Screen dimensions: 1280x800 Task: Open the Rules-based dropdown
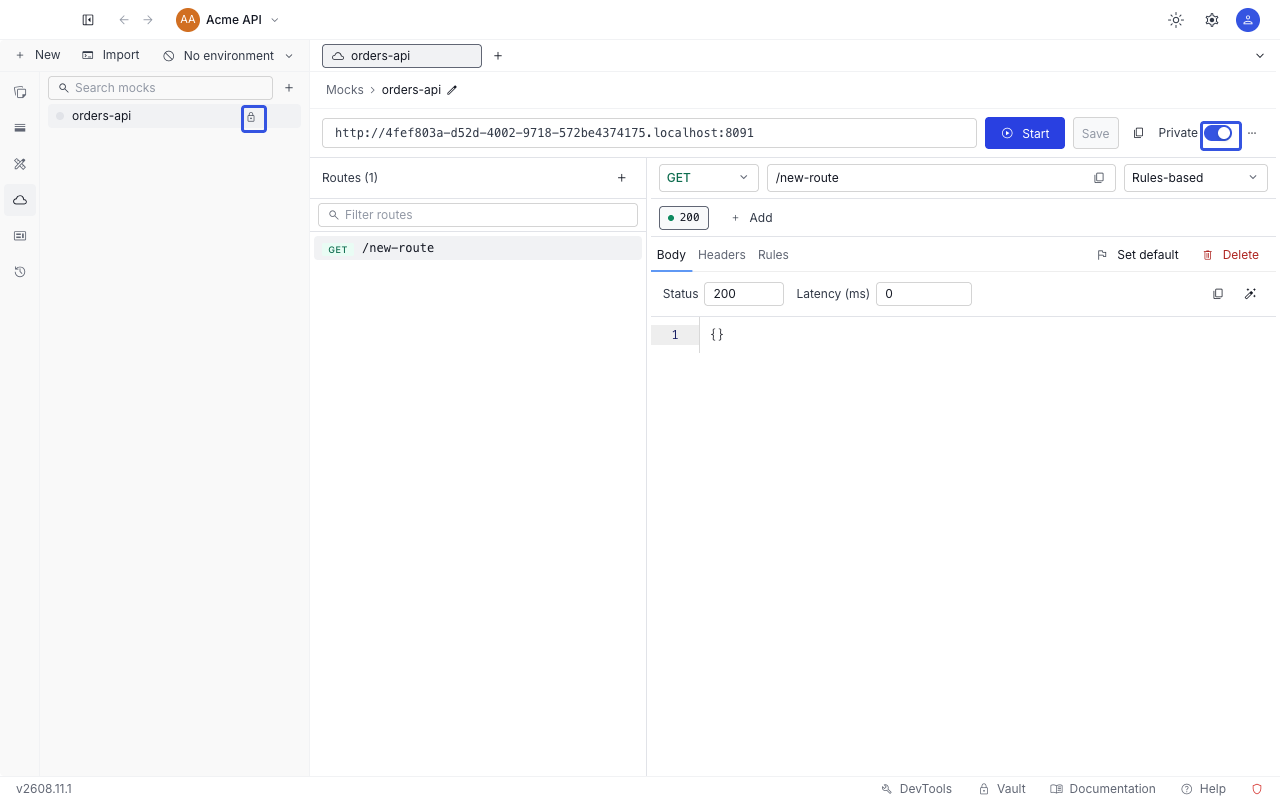[1196, 178]
